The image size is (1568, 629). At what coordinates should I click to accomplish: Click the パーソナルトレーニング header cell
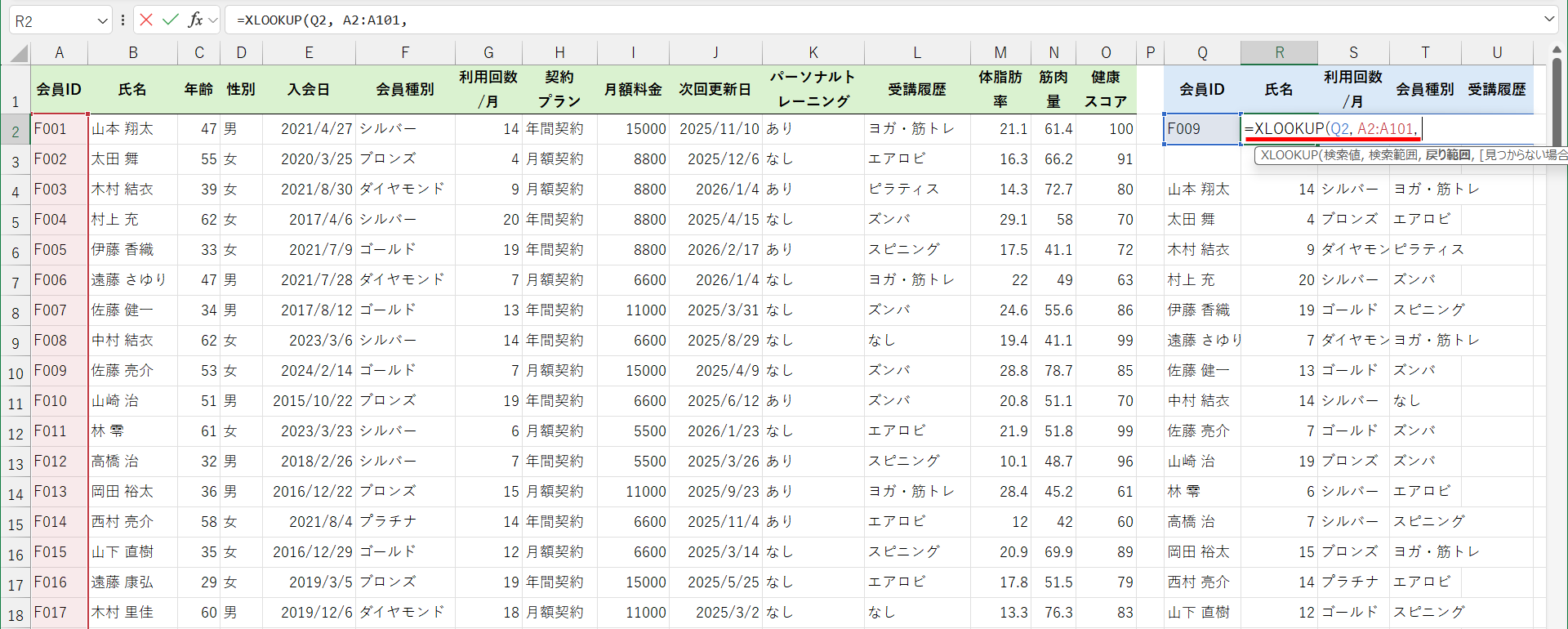pos(813,89)
